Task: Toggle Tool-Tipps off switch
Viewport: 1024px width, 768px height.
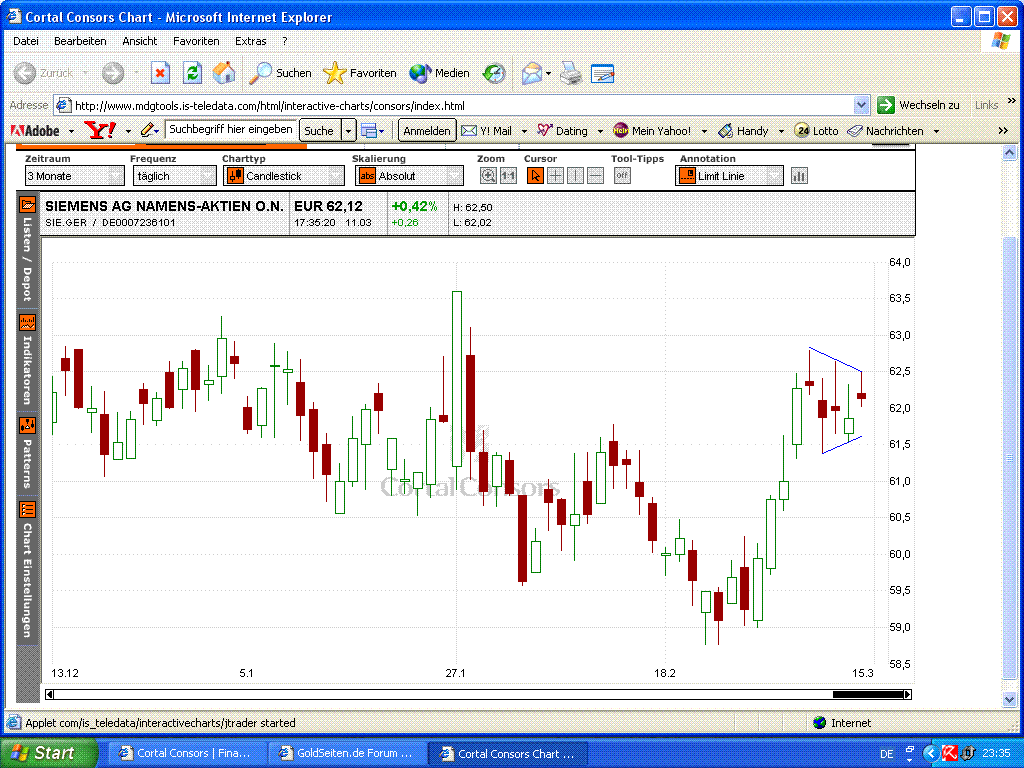Action: click(622, 176)
